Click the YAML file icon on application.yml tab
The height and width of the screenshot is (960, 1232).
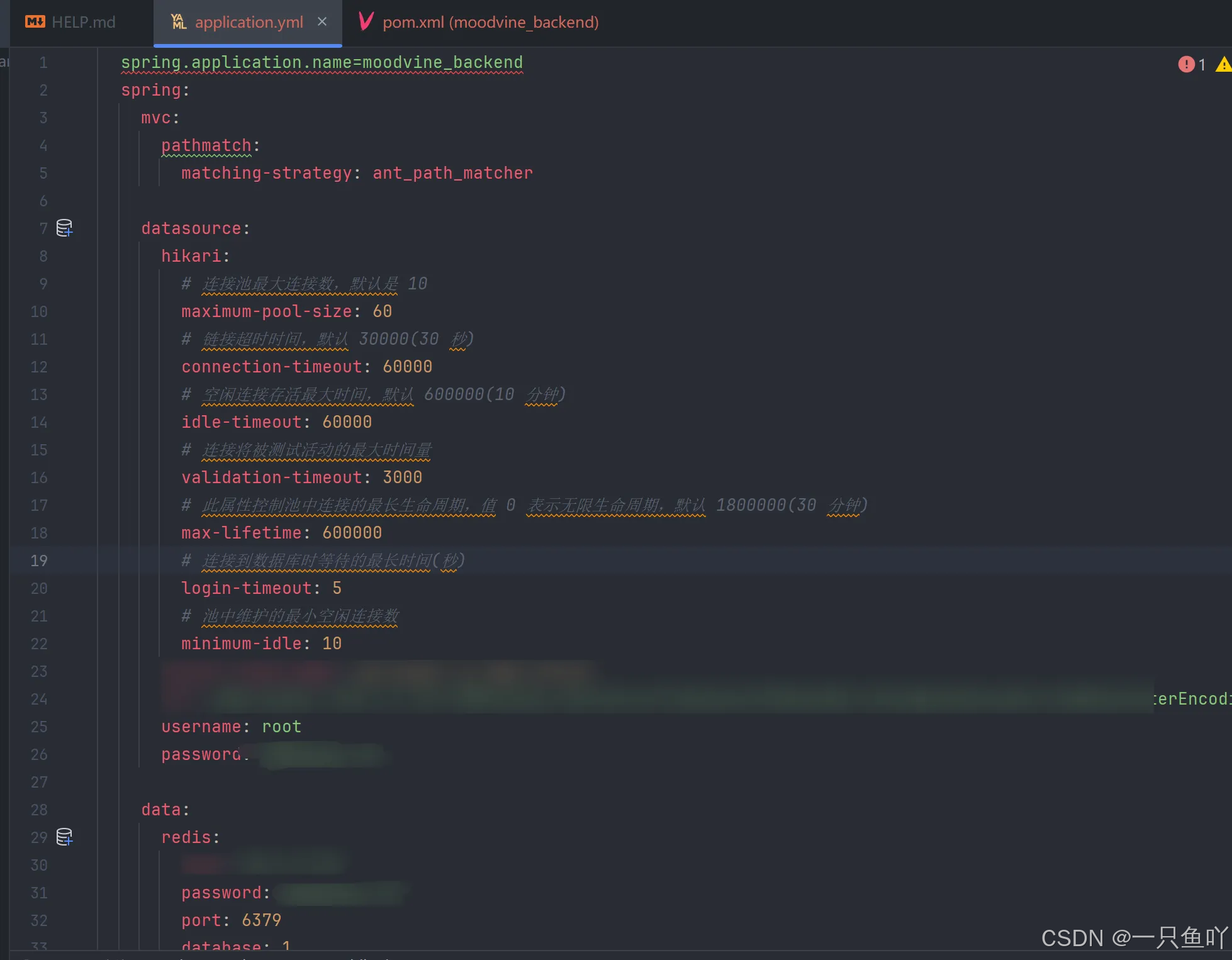point(179,22)
